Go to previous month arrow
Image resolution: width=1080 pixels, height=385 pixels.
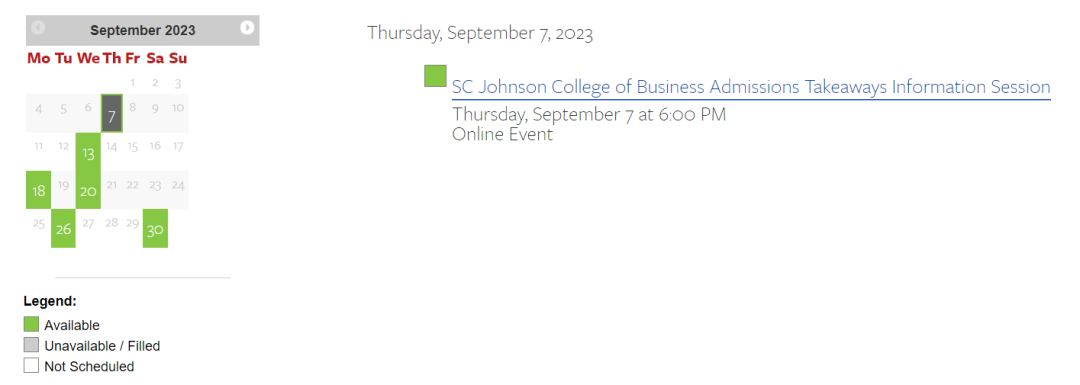click(38, 28)
